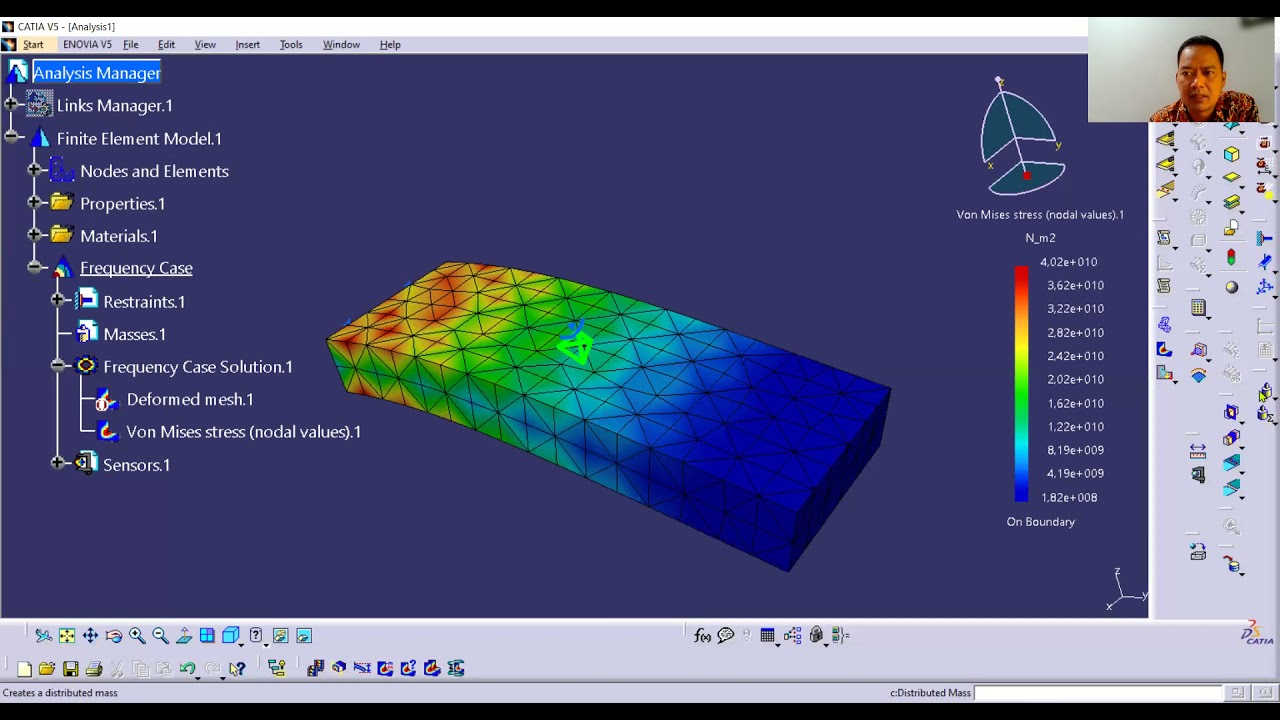1280x720 pixels.
Task: Click the Compute calculator icon
Action: [1198, 307]
